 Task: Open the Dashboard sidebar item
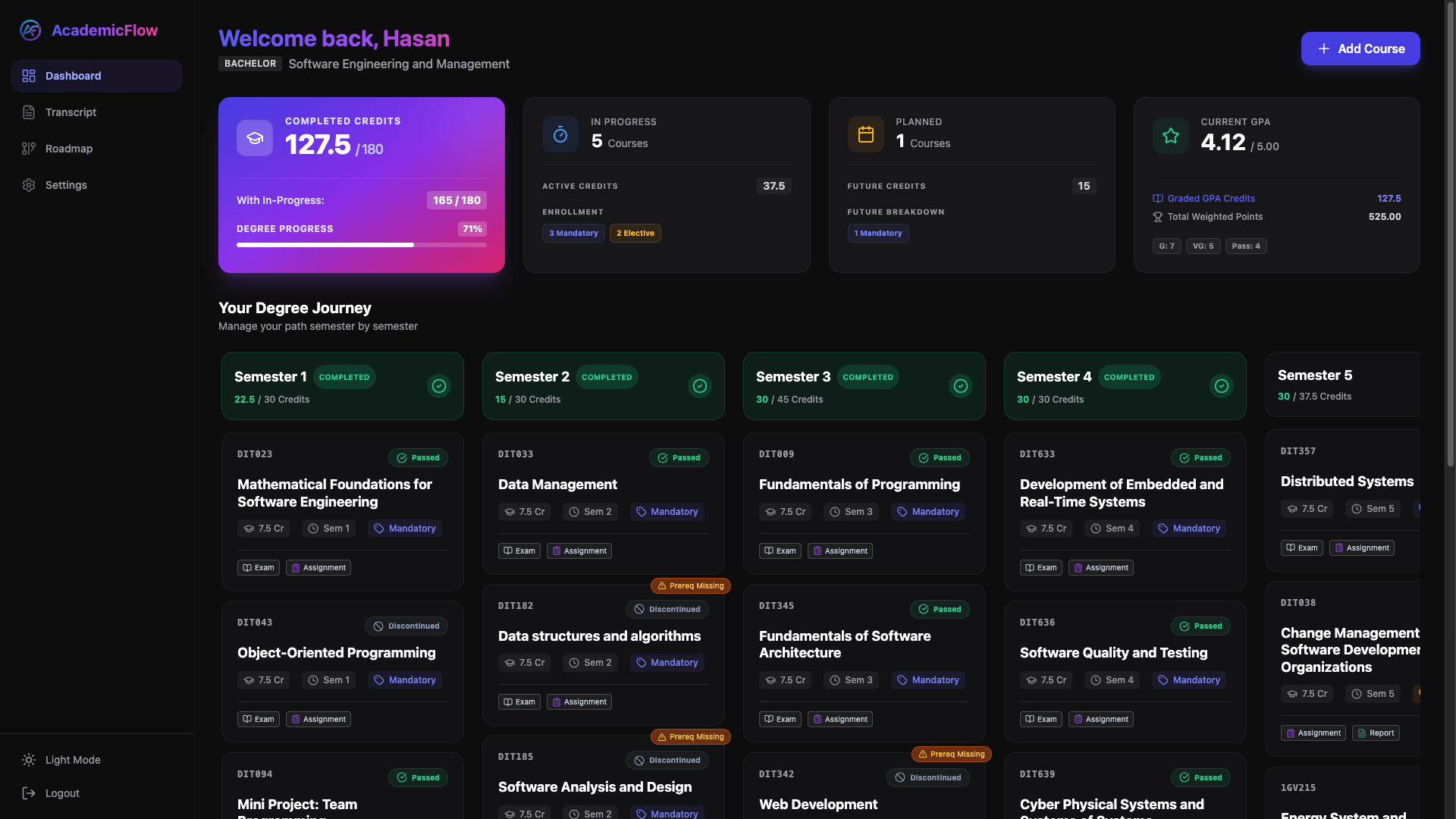[96, 76]
